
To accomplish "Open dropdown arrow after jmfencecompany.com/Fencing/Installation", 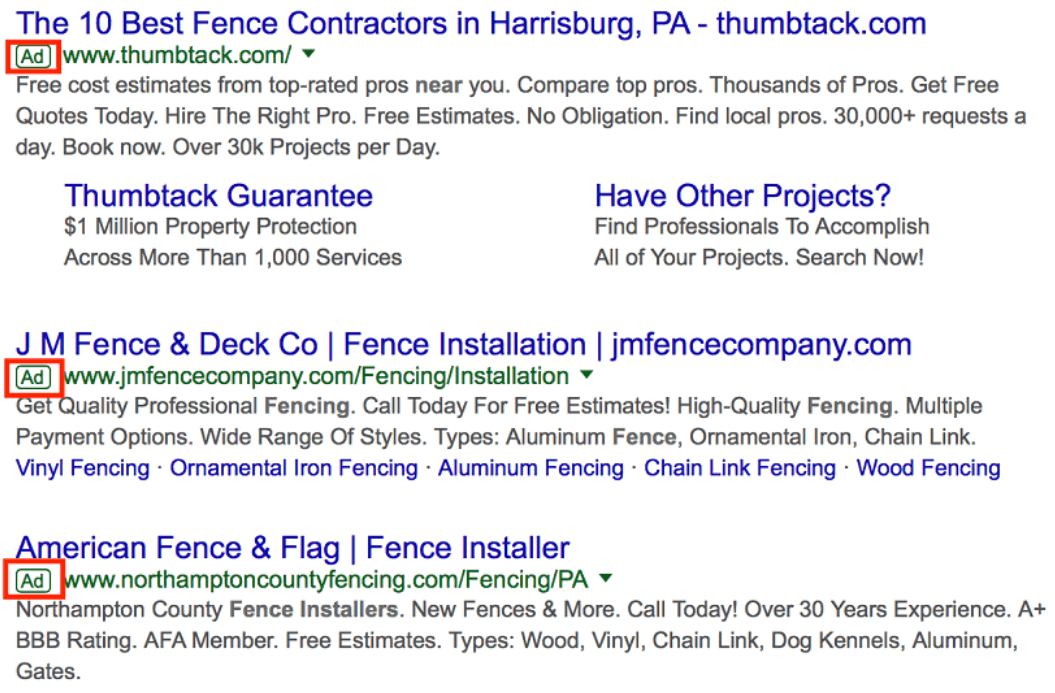I will pyautogui.click(x=586, y=375).
